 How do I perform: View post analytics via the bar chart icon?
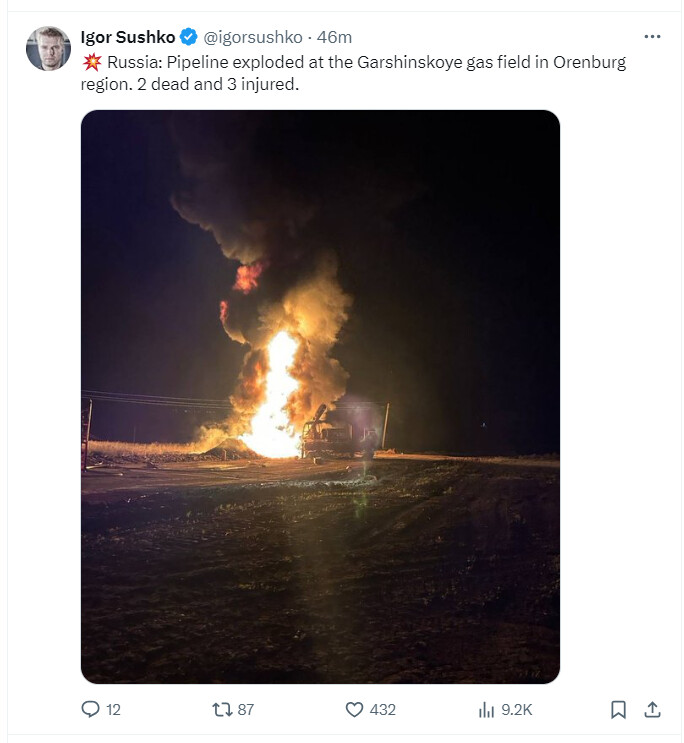coord(486,710)
